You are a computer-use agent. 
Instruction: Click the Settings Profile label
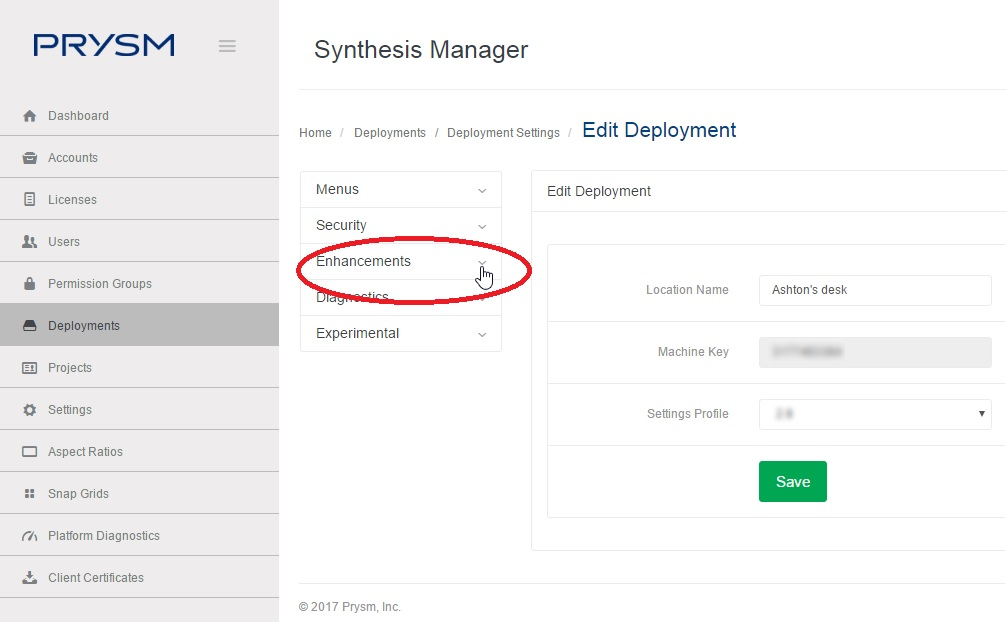click(x=687, y=414)
